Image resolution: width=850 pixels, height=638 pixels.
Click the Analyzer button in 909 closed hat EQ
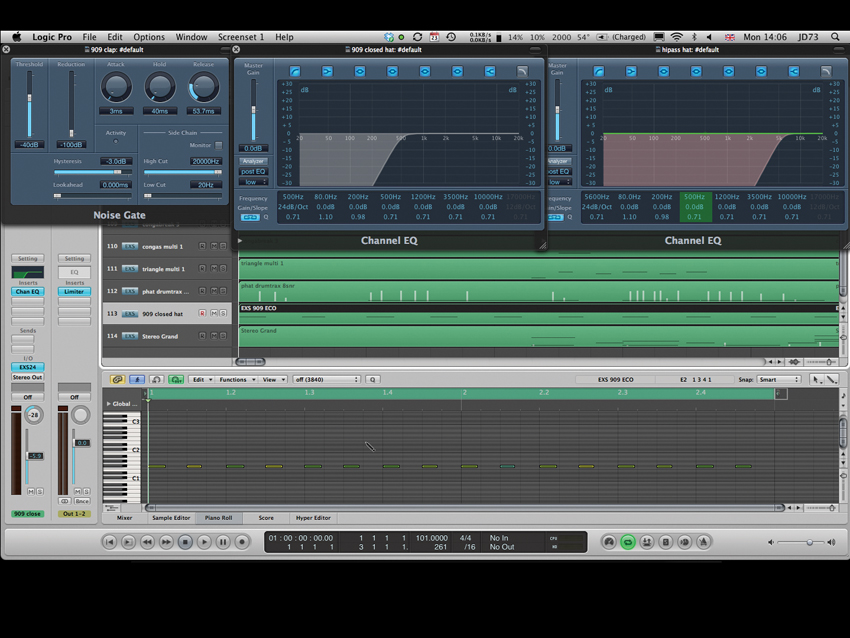pyautogui.click(x=254, y=161)
